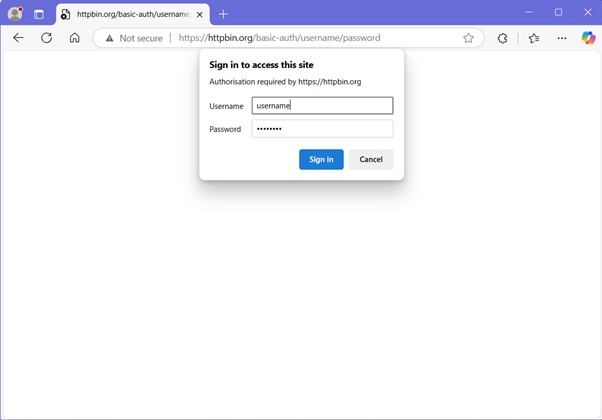Click the 'Authorisation required by https://httpbin.org' text

(x=285, y=82)
